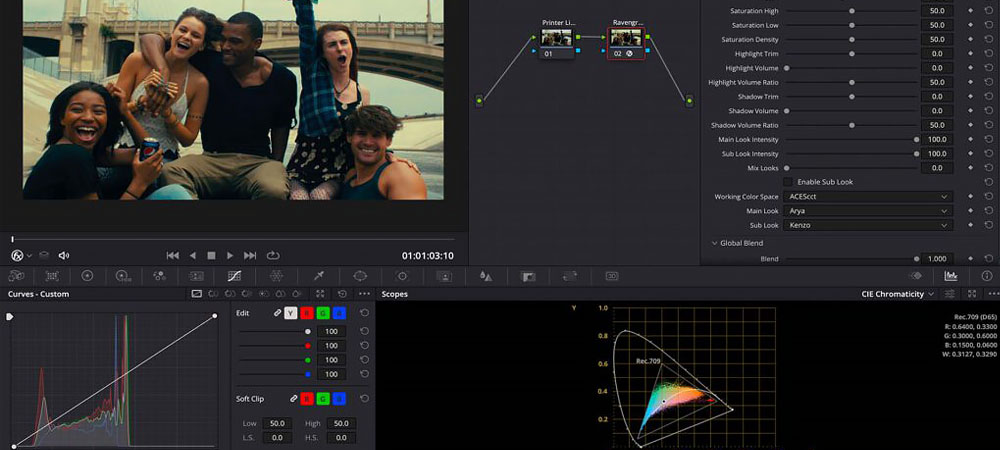The height and width of the screenshot is (450, 1000).
Task: Open the Tracker palette
Action: [402, 276]
